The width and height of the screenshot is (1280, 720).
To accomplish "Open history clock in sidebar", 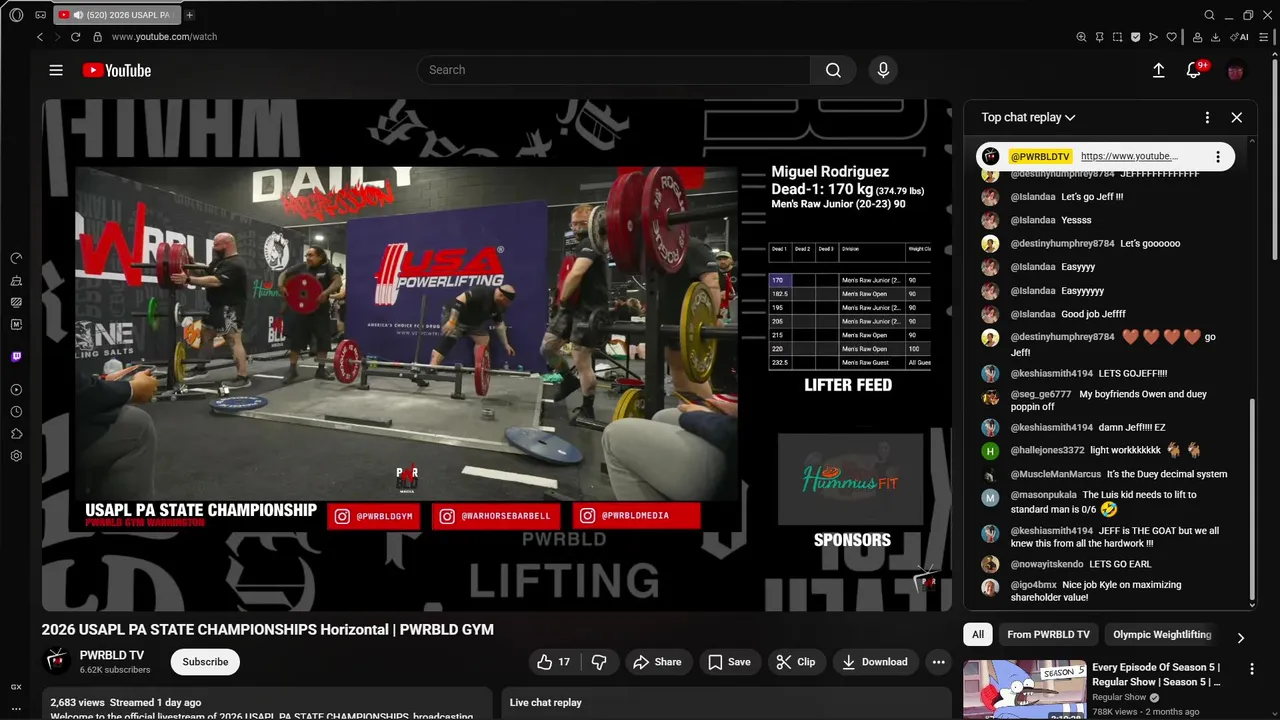I will point(16,411).
